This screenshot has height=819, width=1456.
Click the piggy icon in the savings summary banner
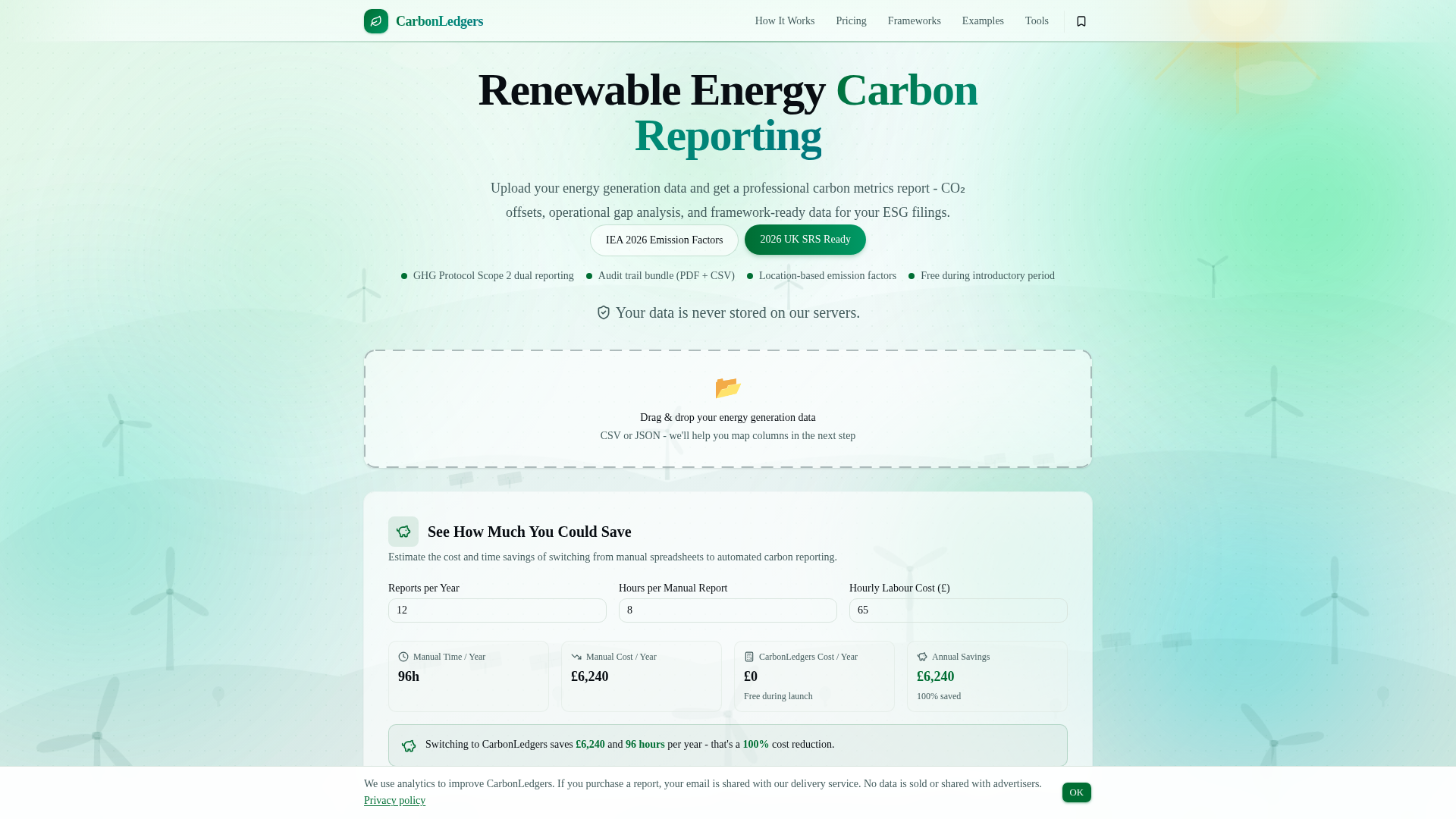point(409,745)
